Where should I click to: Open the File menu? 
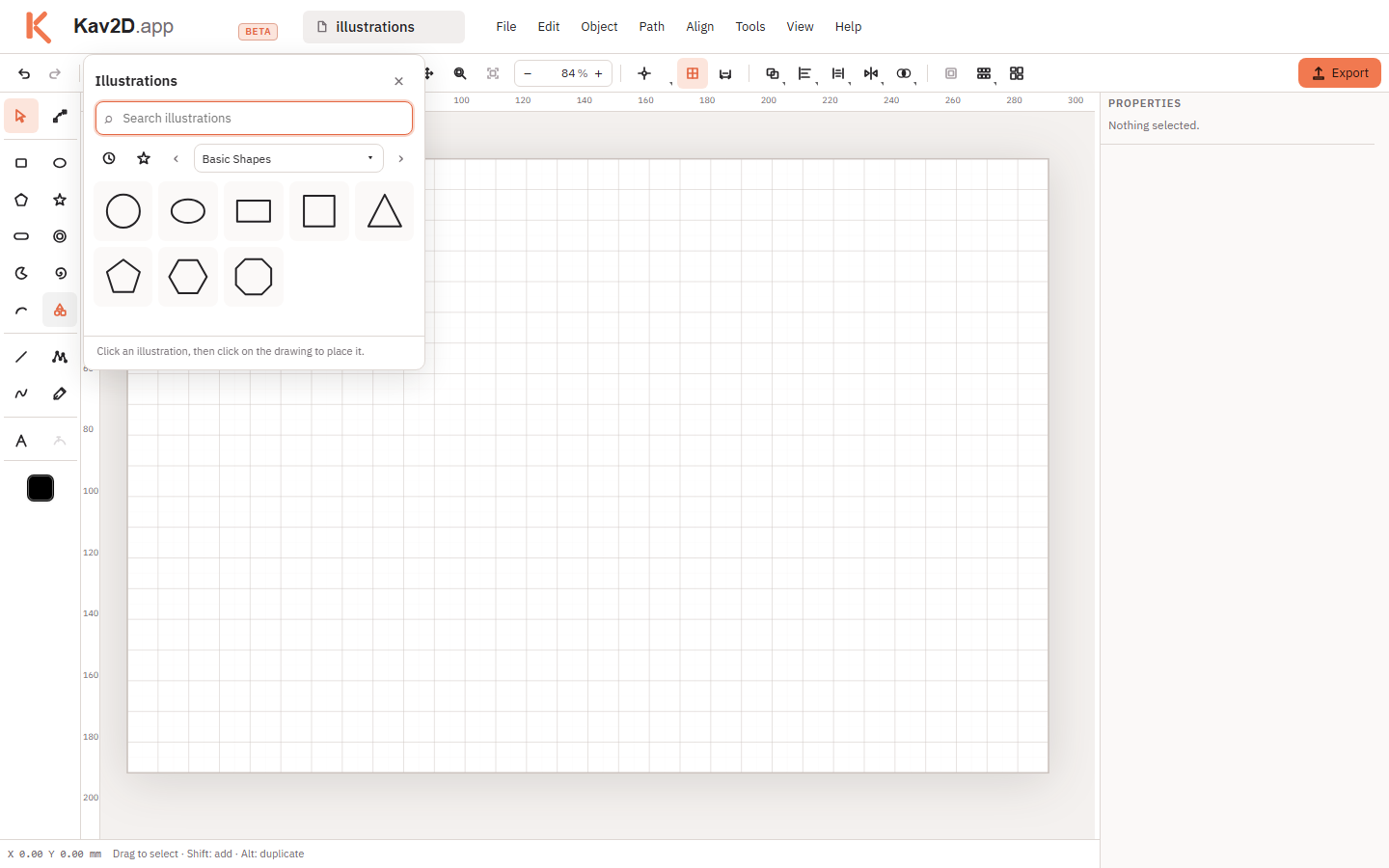[x=506, y=27]
